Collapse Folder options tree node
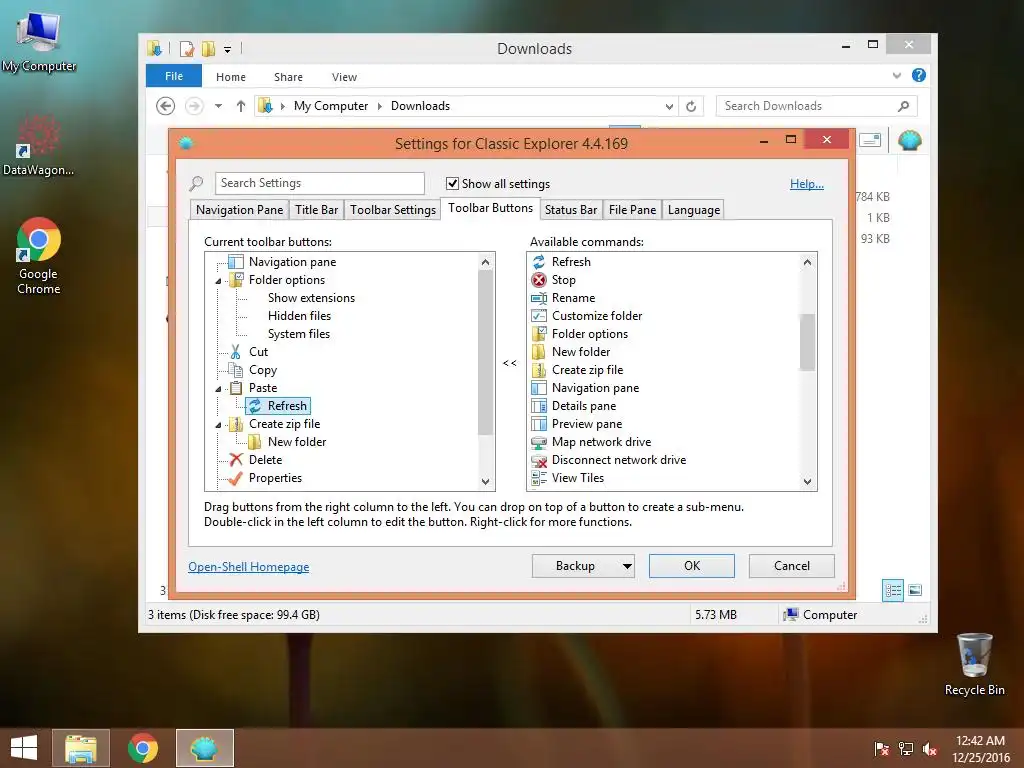1024x768 pixels. click(x=219, y=281)
